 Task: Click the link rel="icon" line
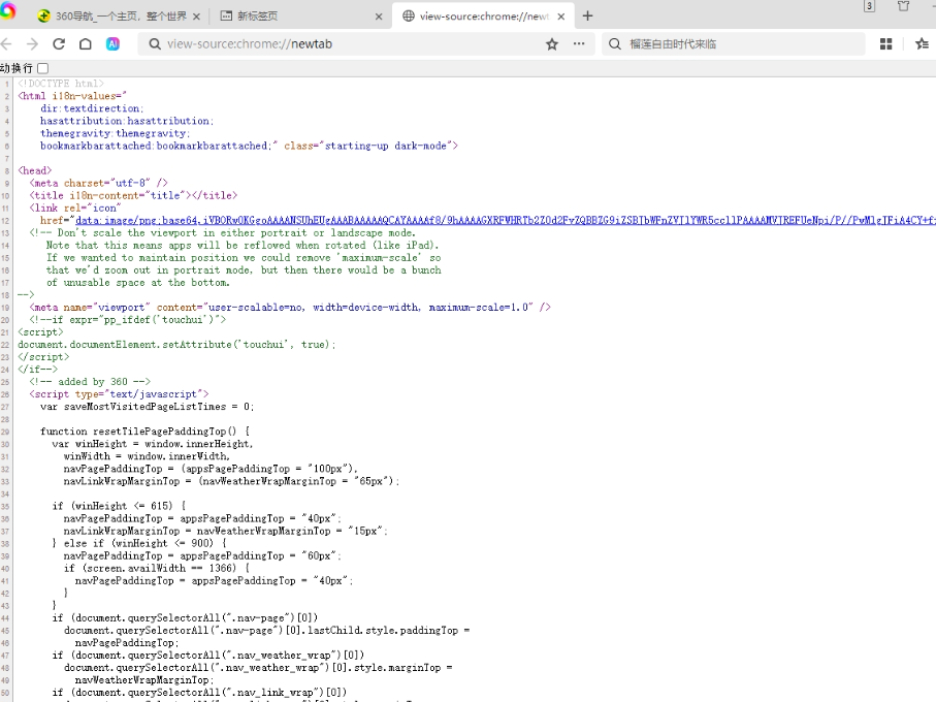pyautogui.click(x=75, y=208)
